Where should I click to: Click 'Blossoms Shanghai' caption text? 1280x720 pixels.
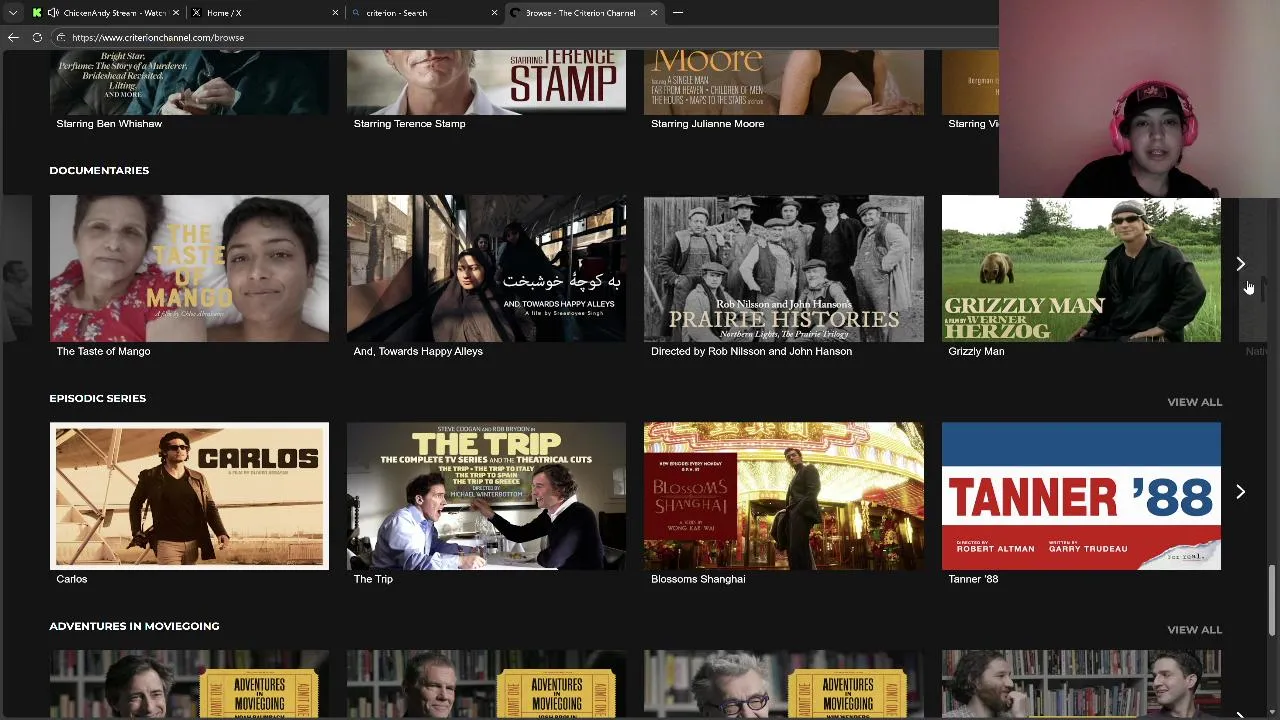click(x=698, y=579)
